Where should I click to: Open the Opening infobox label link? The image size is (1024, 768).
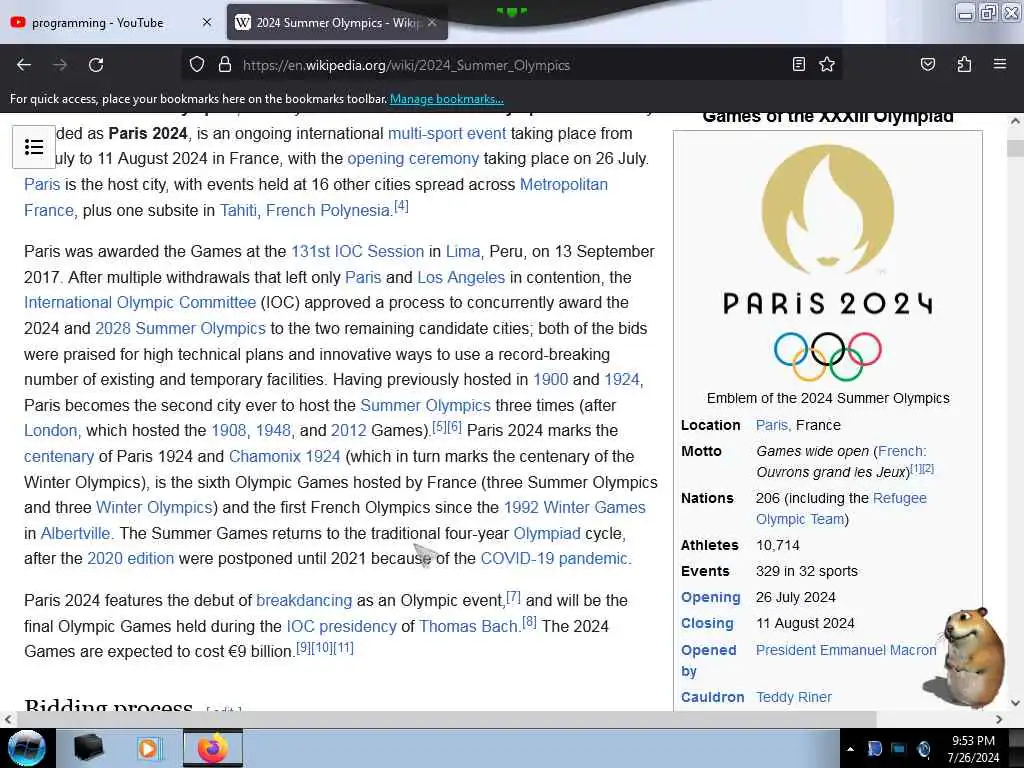point(711,598)
